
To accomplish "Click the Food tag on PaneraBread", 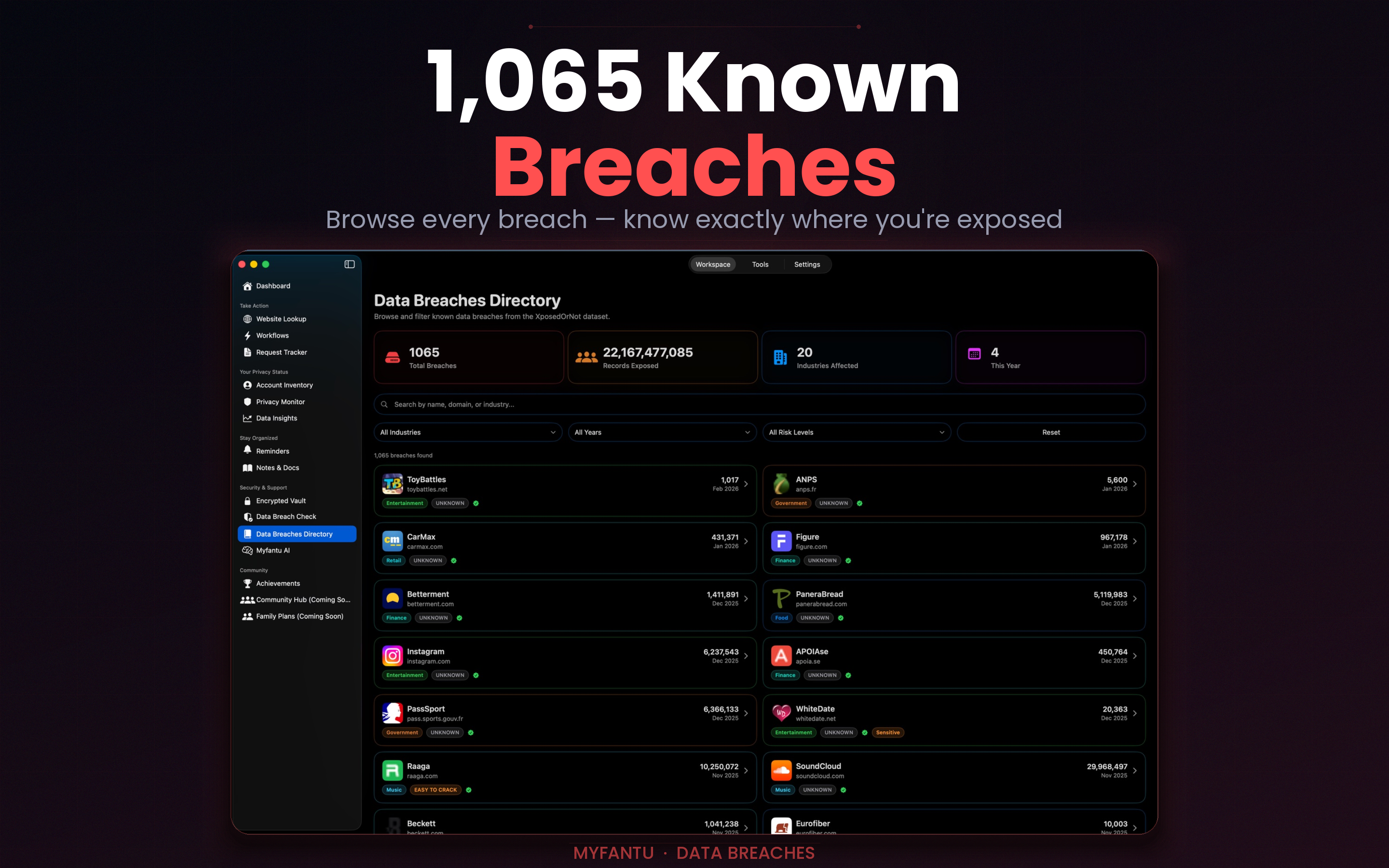I will pos(781,618).
